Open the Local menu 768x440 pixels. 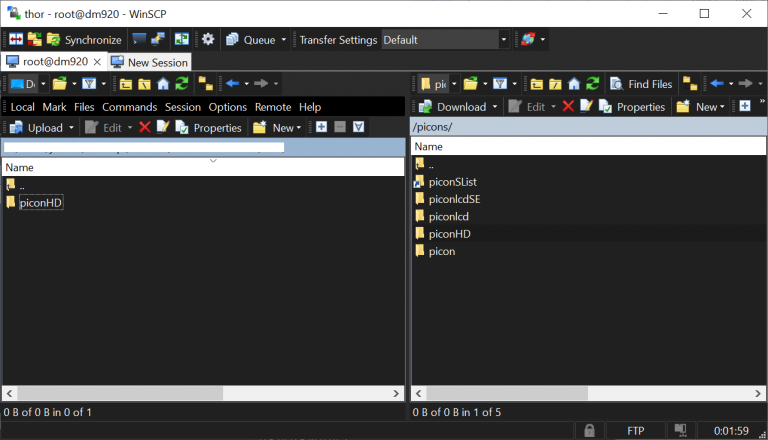coord(23,107)
